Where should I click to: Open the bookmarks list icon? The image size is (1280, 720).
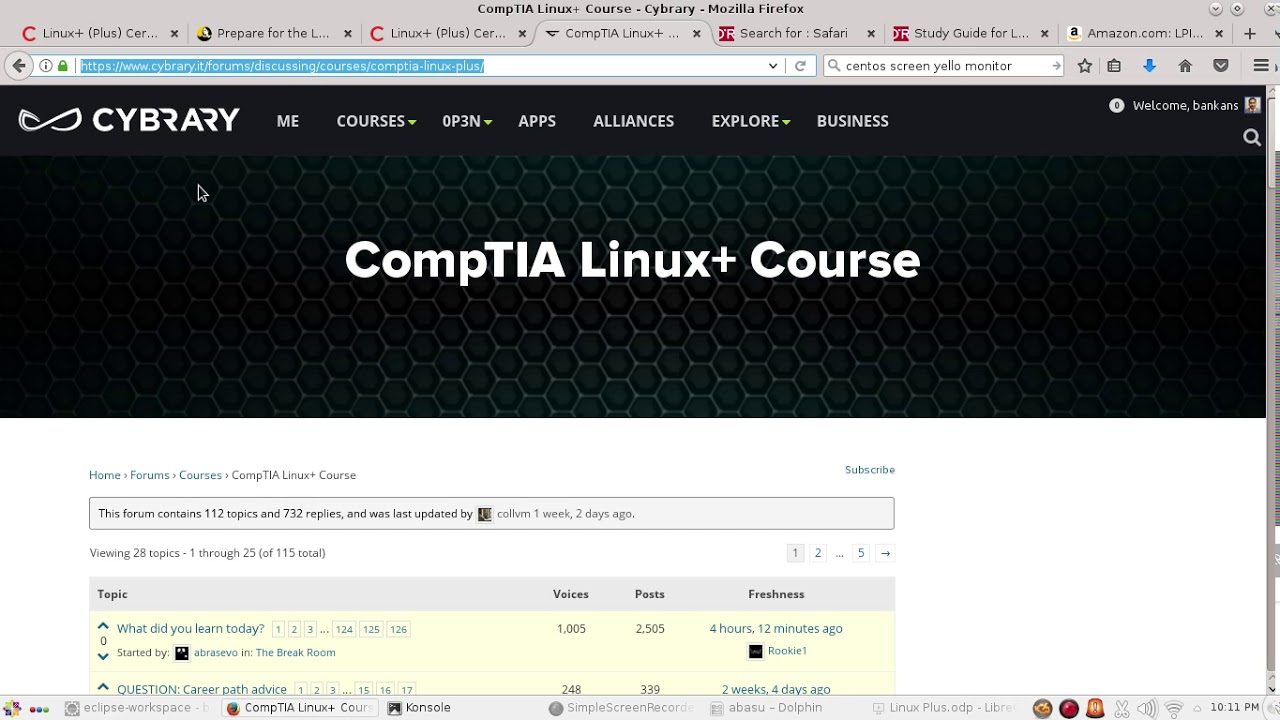1114,66
